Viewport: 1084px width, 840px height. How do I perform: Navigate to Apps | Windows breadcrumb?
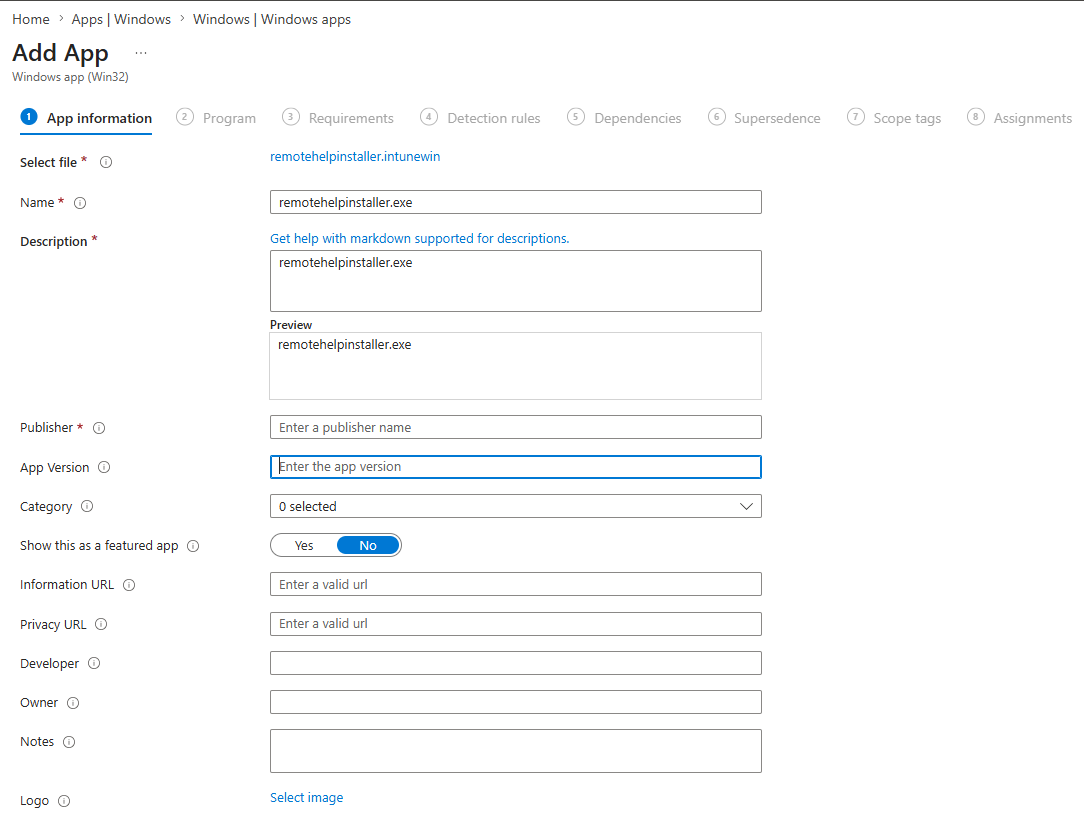[121, 19]
